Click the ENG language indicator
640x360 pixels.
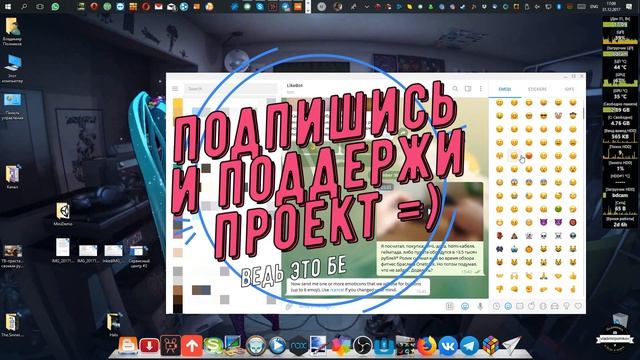pos(594,7)
